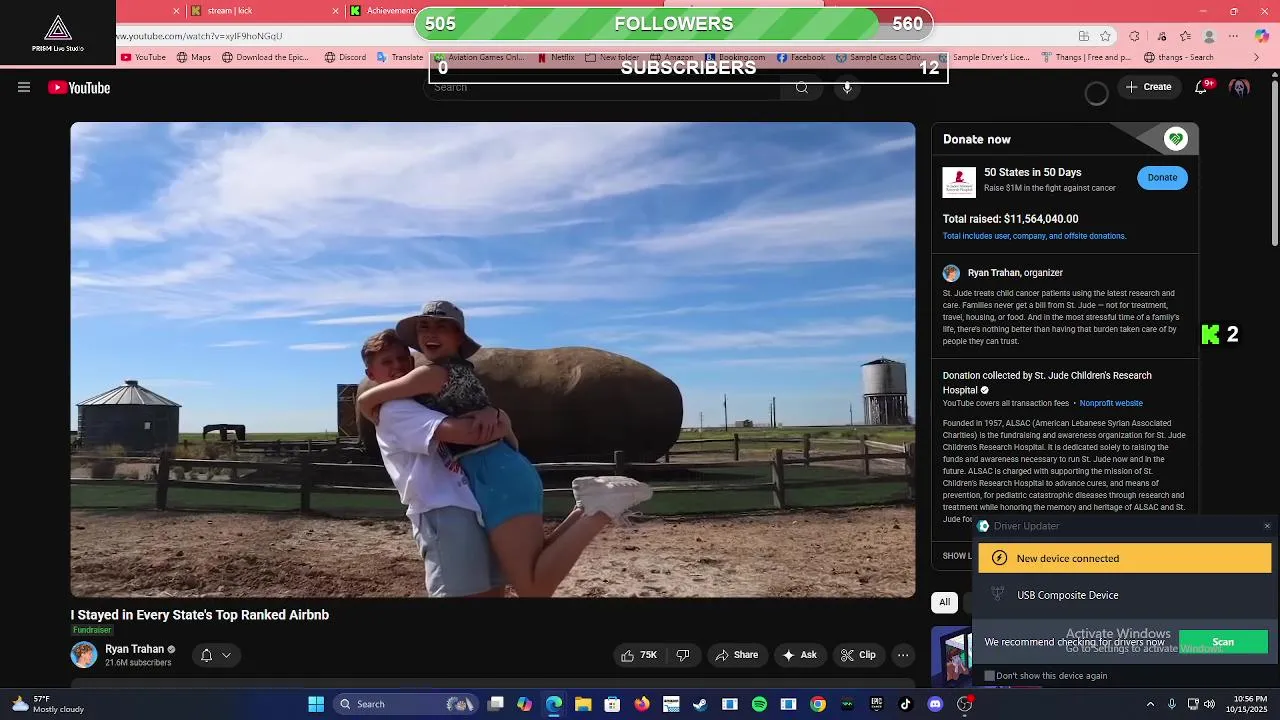The width and height of the screenshot is (1280, 720).
Task: Open Discord from the taskbar
Action: tap(935, 704)
